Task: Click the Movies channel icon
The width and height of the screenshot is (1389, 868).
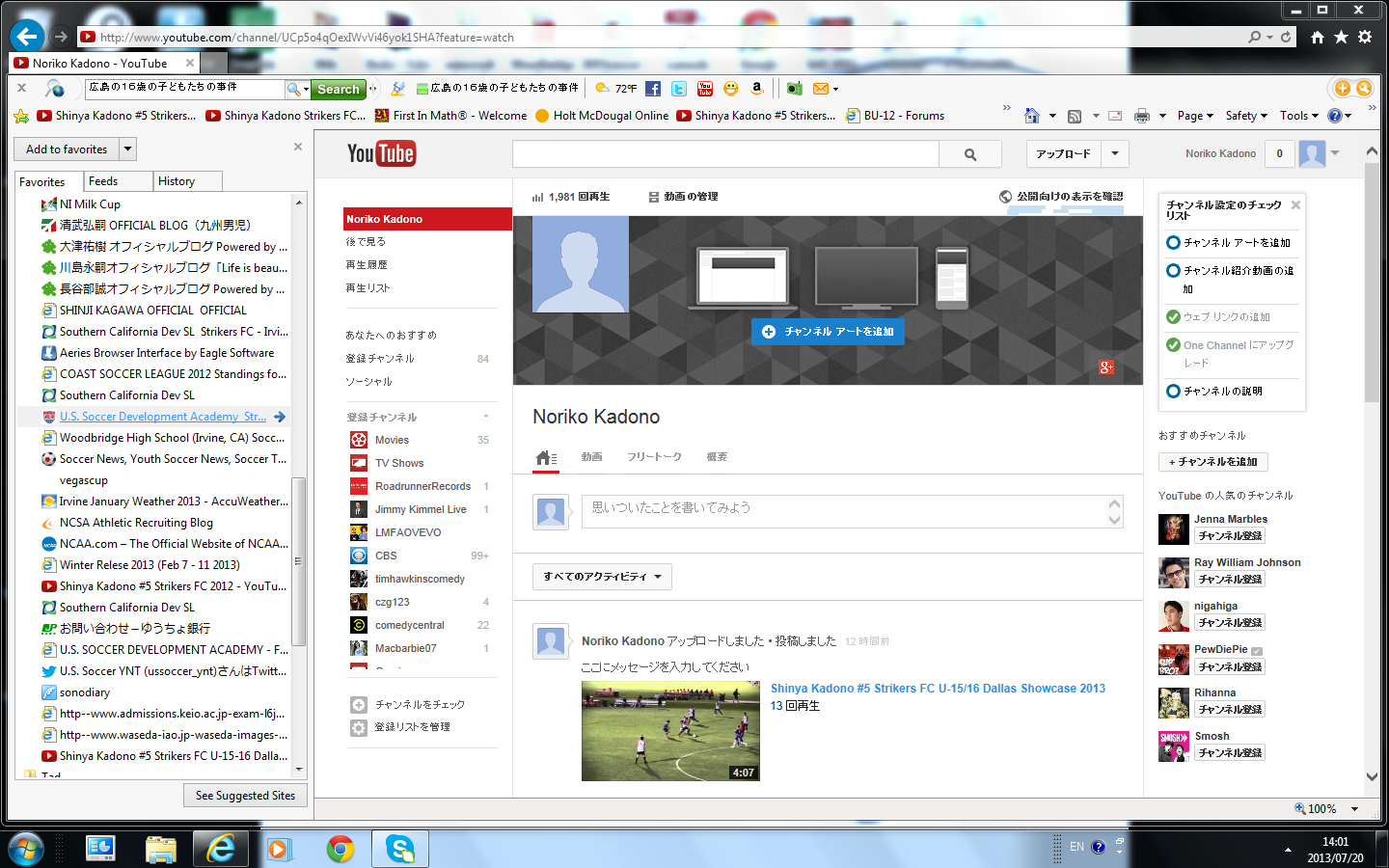Action: [359, 440]
